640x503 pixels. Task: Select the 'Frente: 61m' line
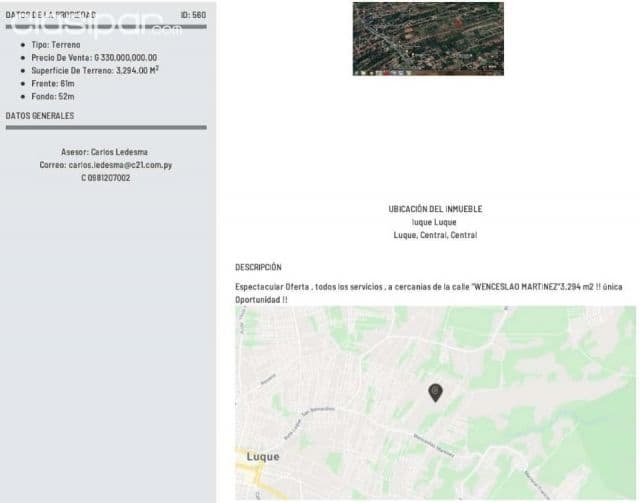(53, 84)
